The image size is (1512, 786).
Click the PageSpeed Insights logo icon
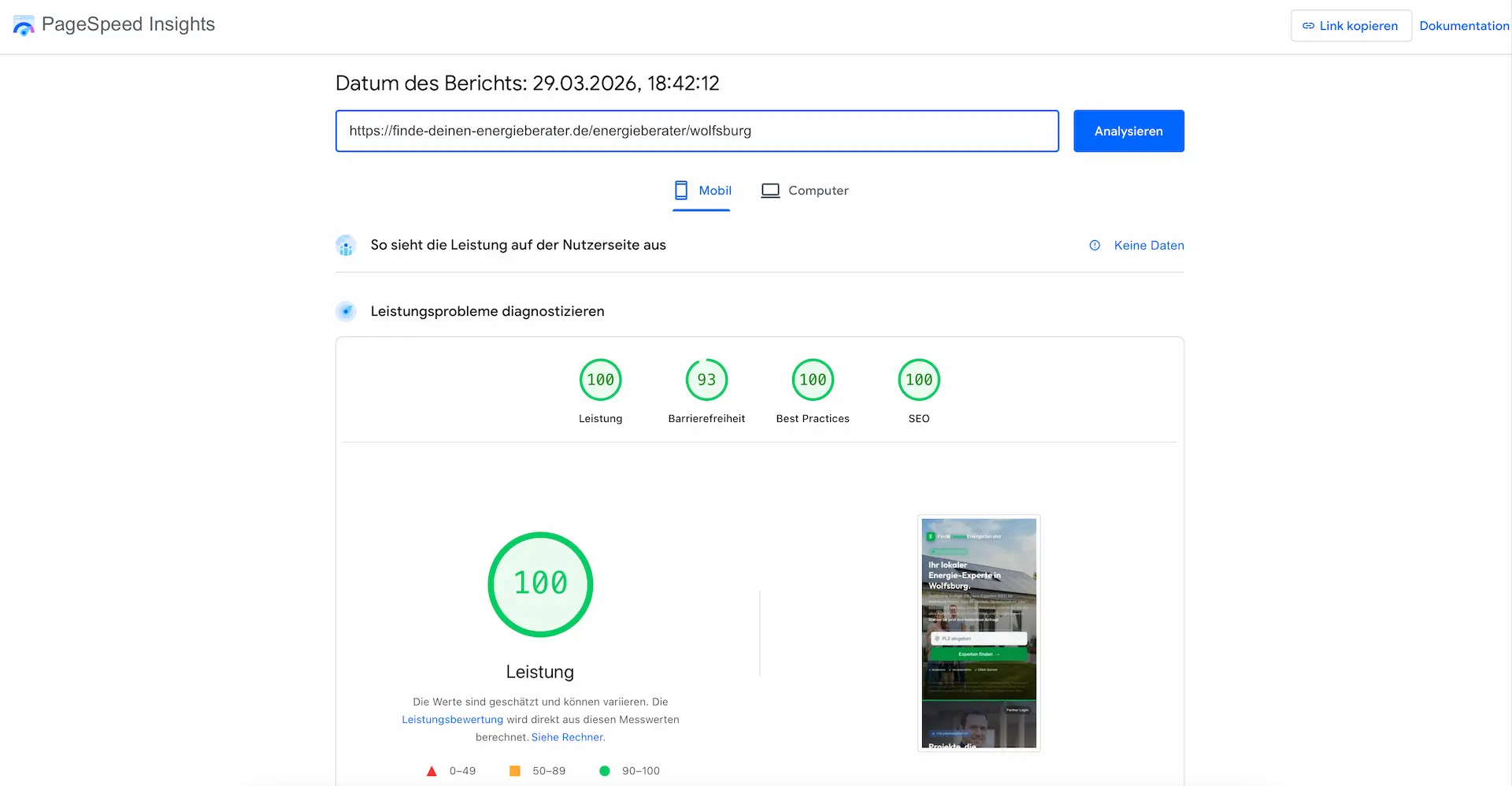tap(24, 25)
